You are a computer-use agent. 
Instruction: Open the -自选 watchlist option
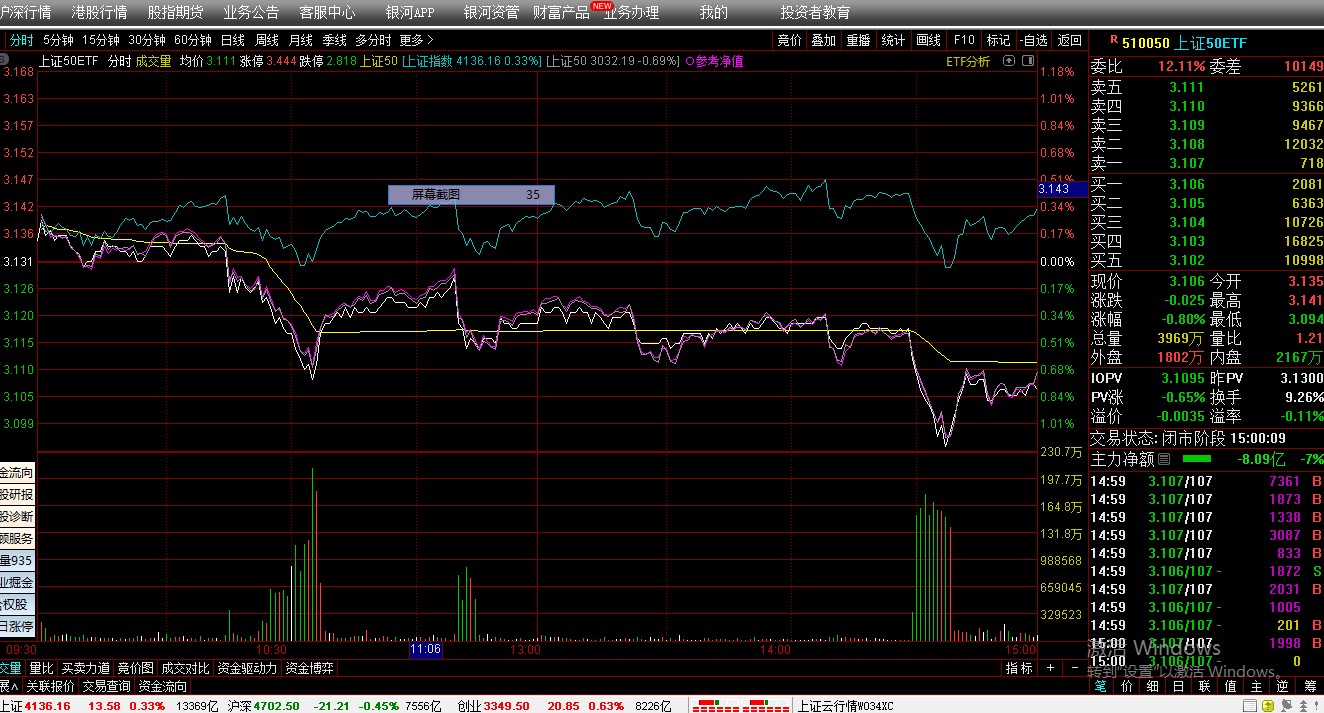[1034, 40]
